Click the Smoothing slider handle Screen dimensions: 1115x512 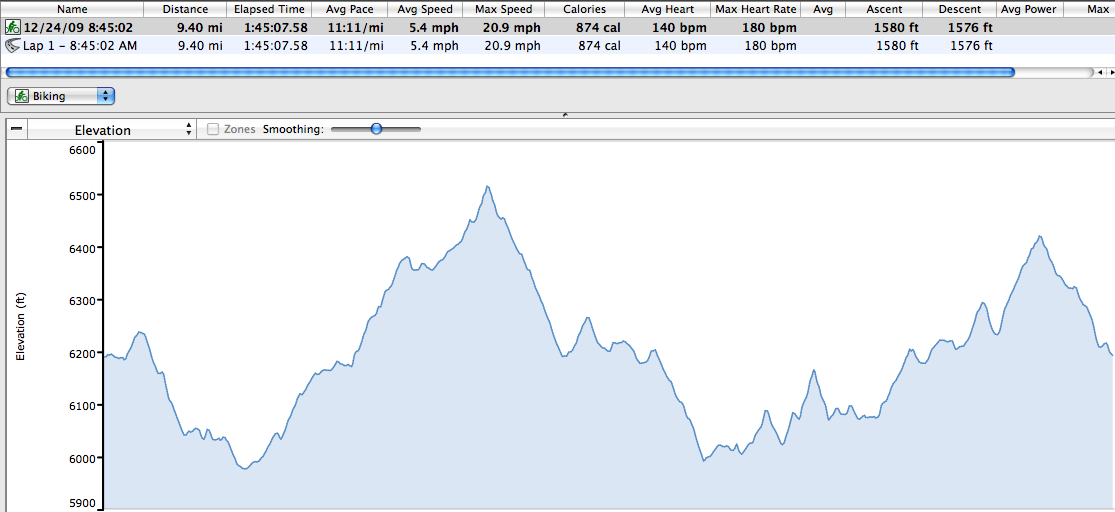pyautogui.click(x=376, y=129)
